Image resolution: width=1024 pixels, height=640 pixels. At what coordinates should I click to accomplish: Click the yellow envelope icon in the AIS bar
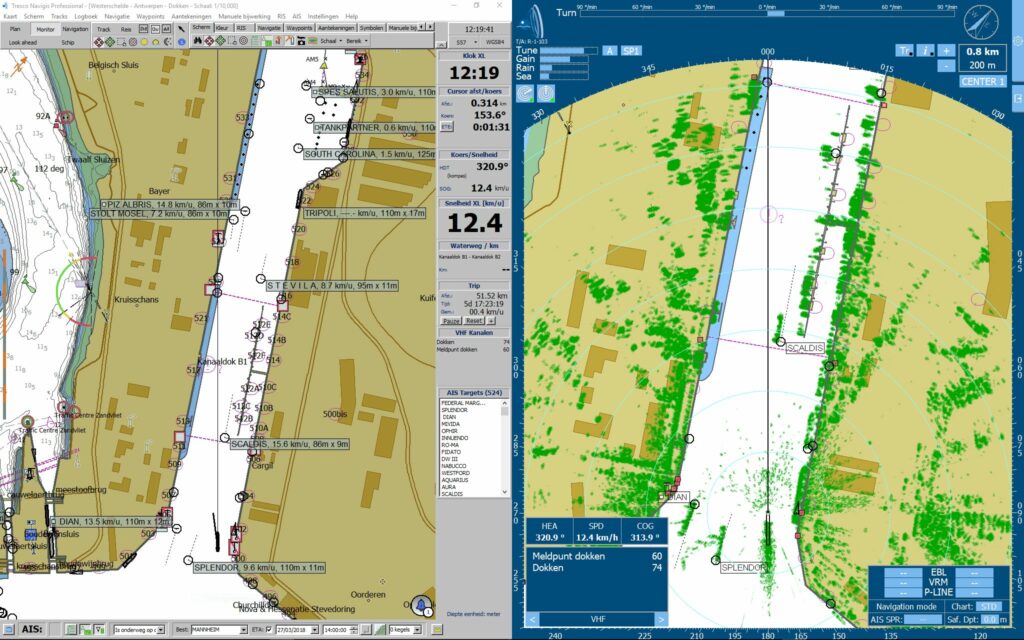pyautogui.click(x=437, y=630)
